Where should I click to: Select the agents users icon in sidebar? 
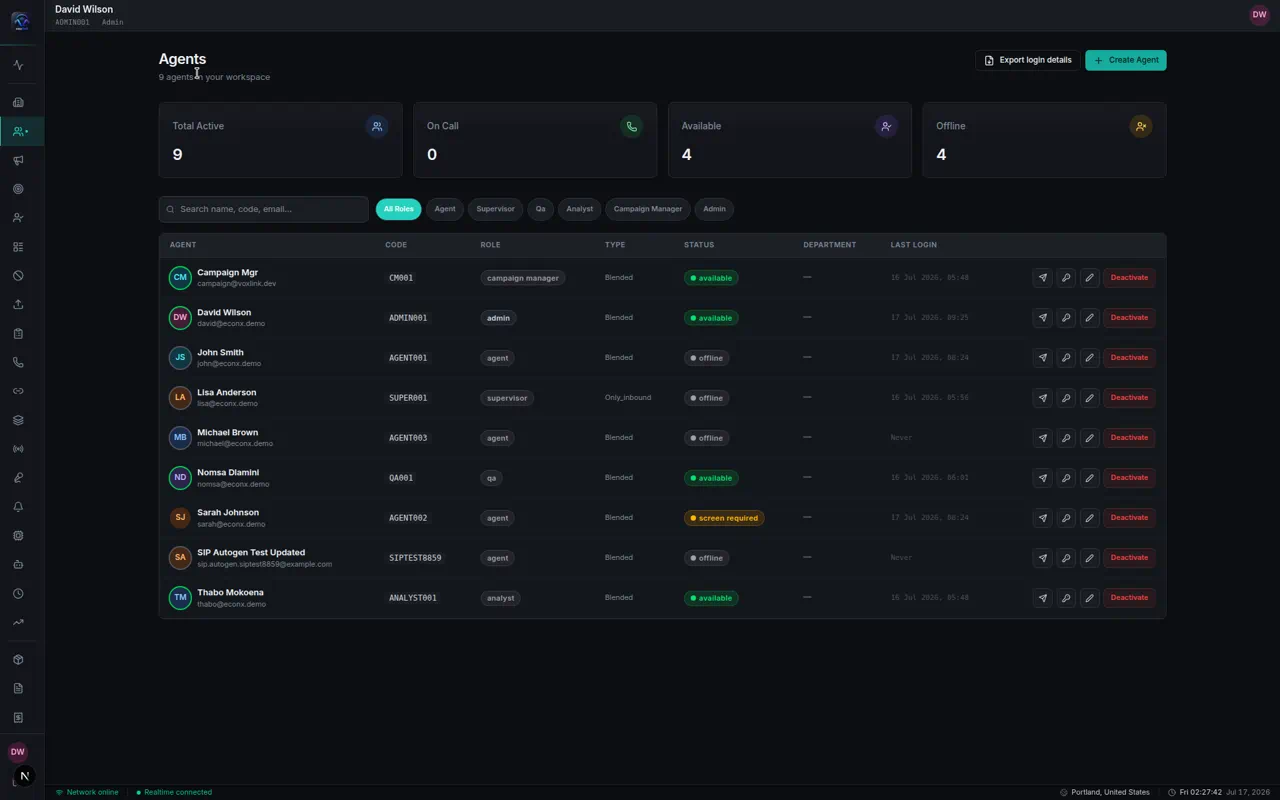tap(20, 131)
